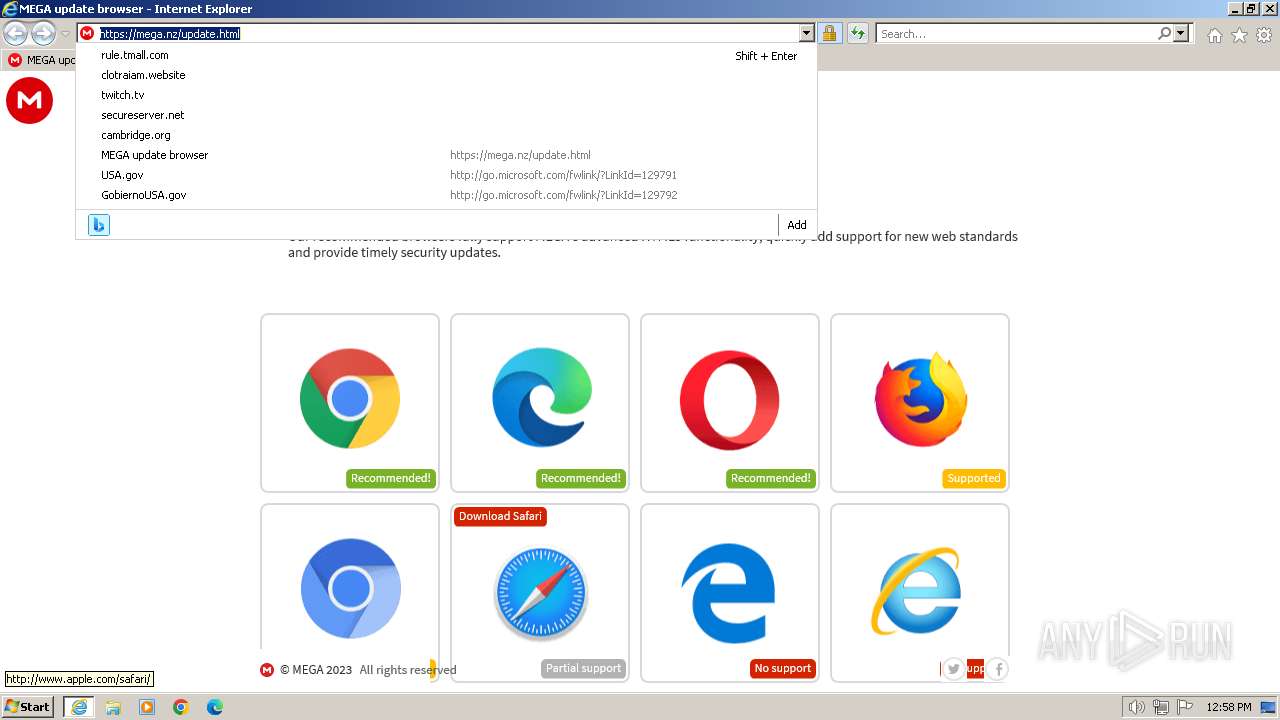Click Safari Partial support badge
This screenshot has height=720, width=1280.
click(x=583, y=668)
